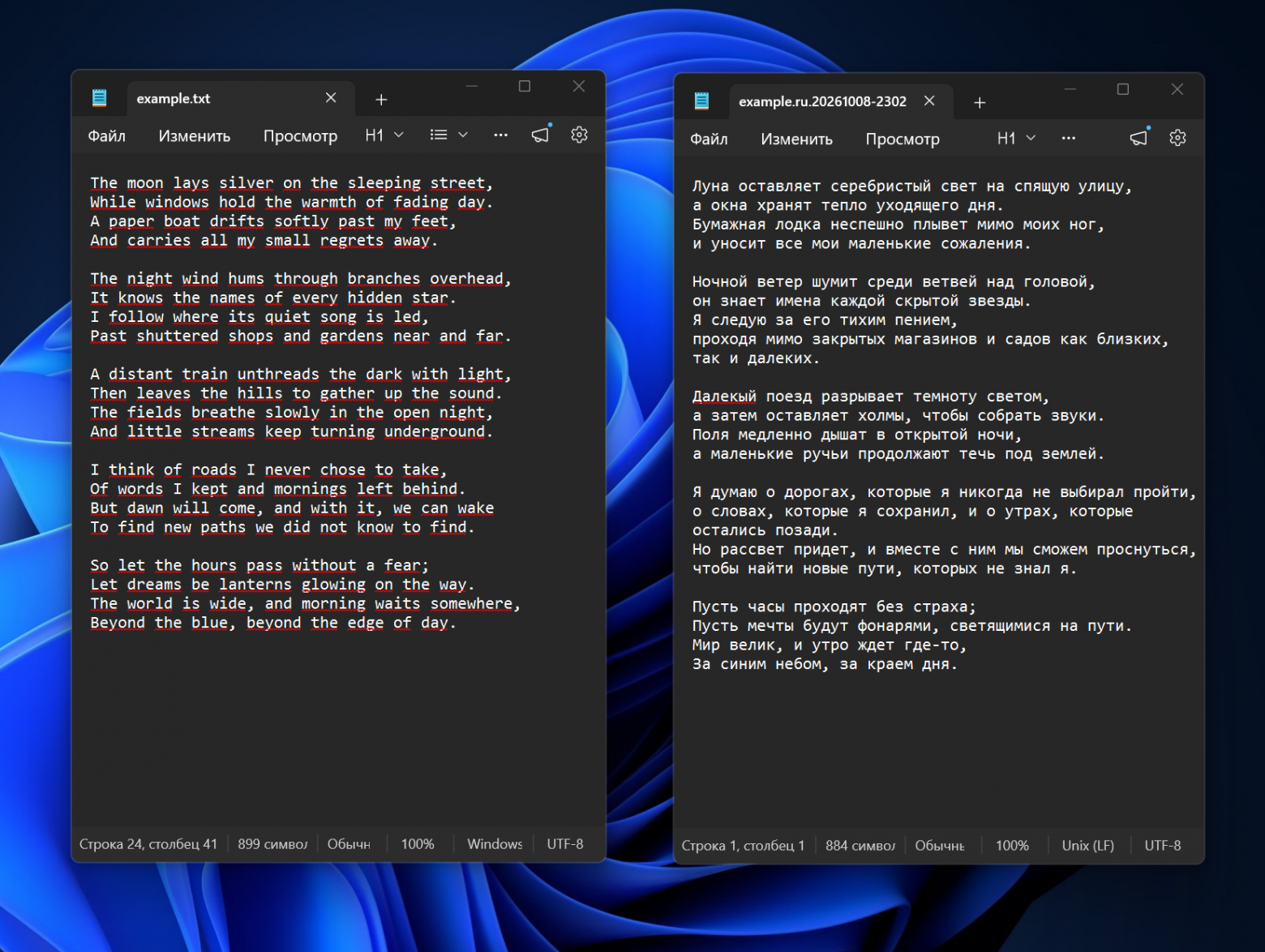This screenshot has height=952, width=1265.
Task: Click megaphone feedback icon in example.txt window
Action: pos(541,135)
